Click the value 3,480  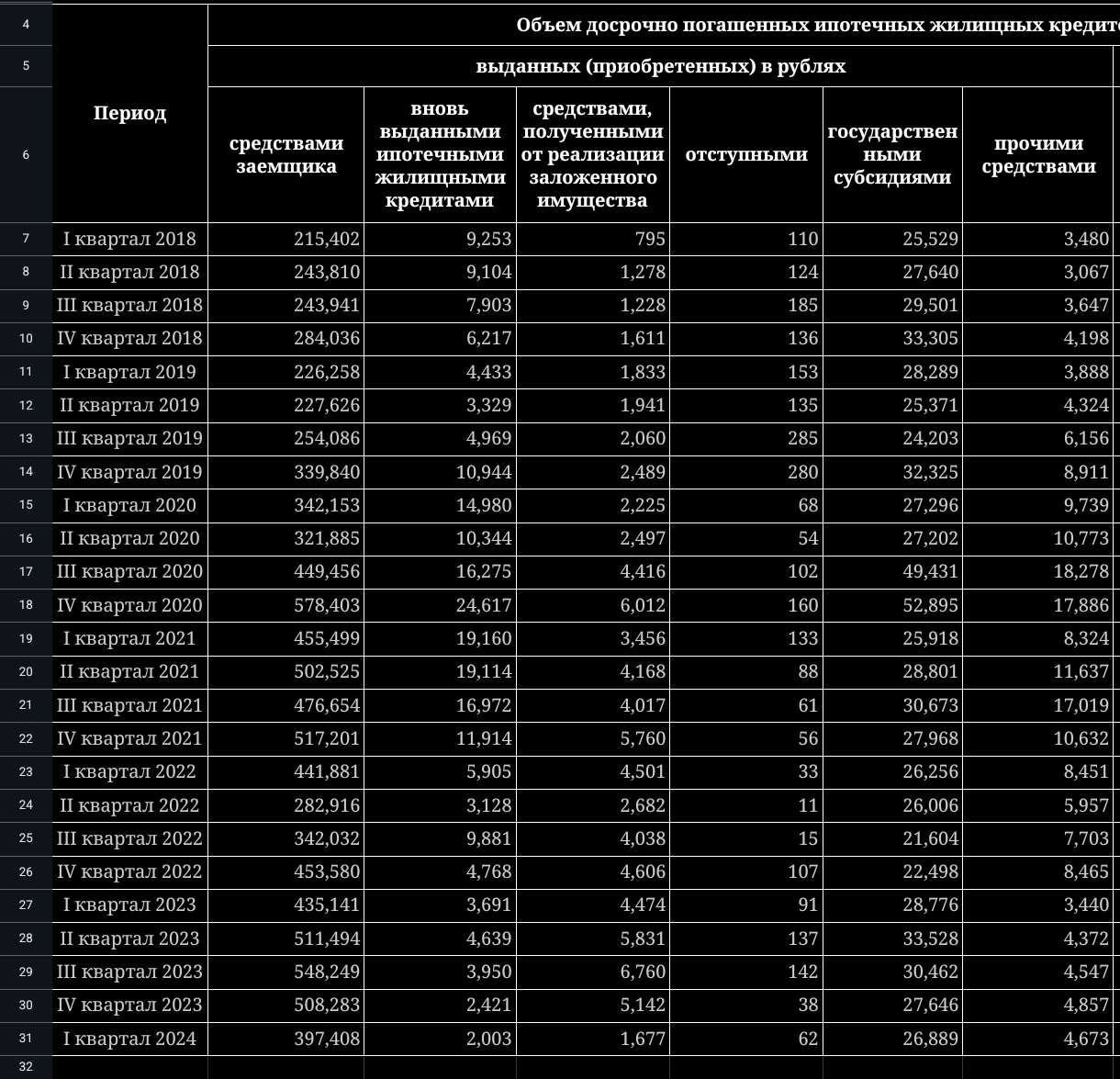(x=1038, y=239)
